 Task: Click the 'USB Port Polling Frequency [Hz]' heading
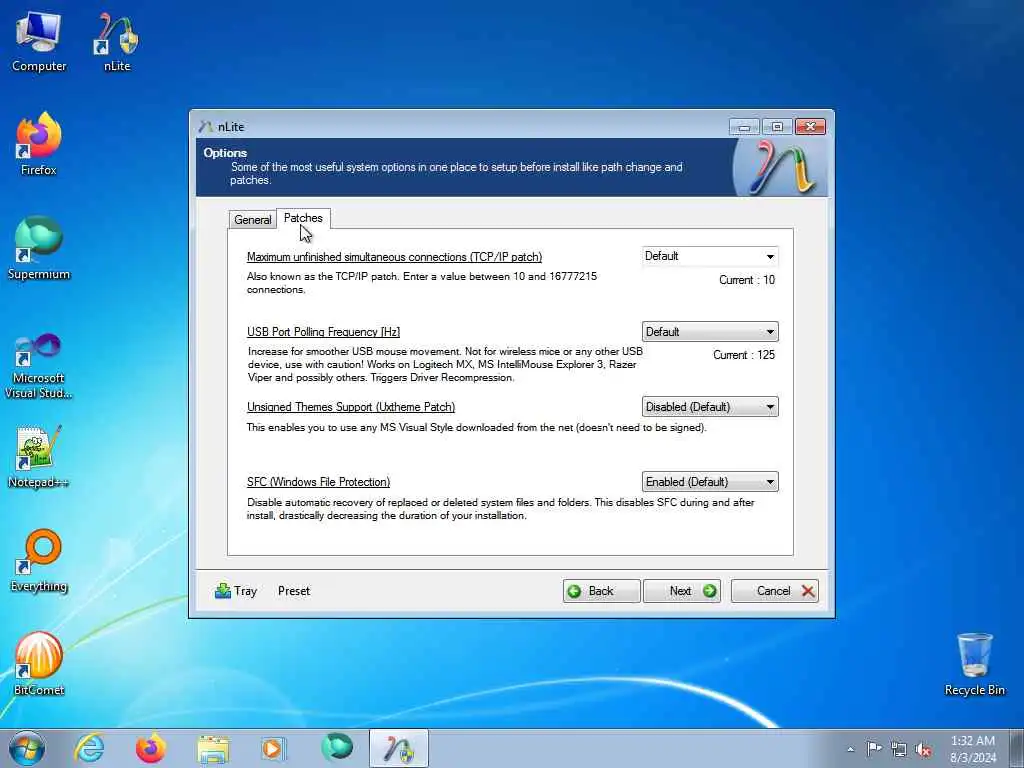[x=323, y=332]
